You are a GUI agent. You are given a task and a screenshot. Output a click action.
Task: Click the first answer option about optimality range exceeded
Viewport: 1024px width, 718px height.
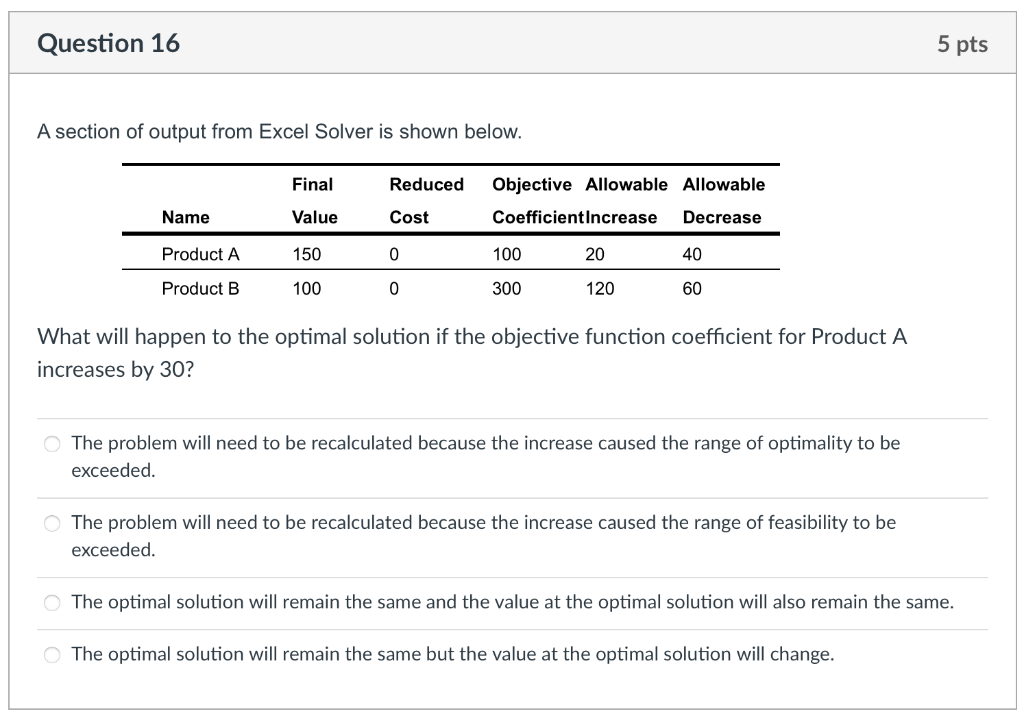tap(485, 456)
